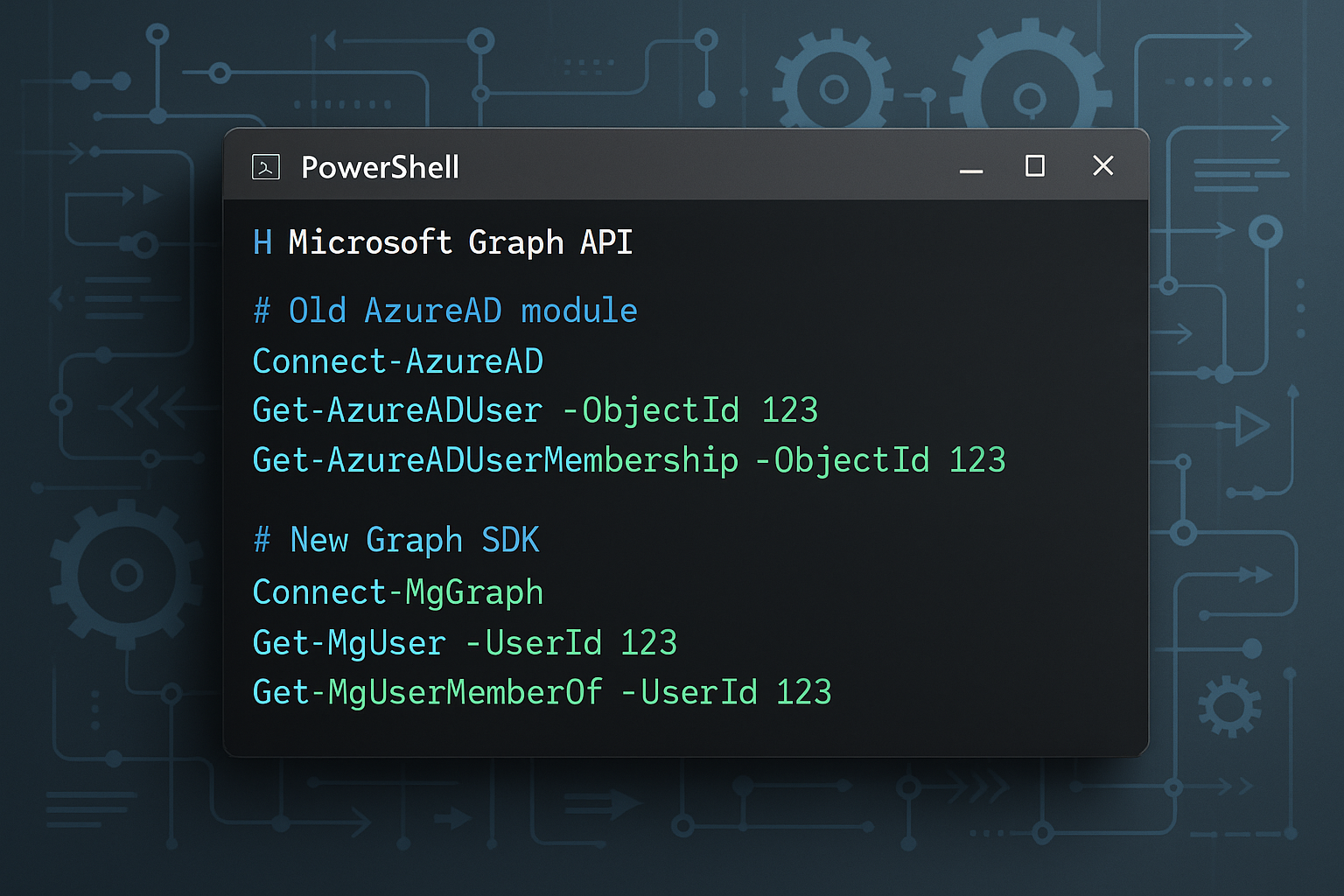The height and width of the screenshot is (896, 1344).
Task: Maximize the PowerShell window
Action: click(1035, 165)
